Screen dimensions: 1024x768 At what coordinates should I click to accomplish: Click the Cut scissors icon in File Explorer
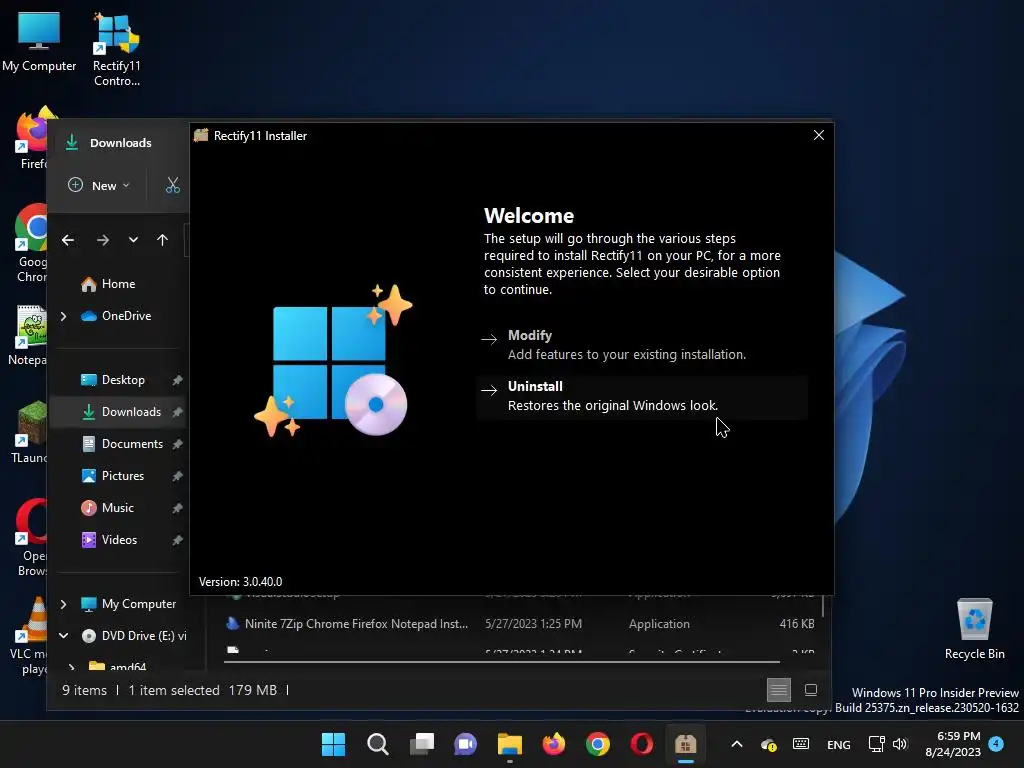172,185
